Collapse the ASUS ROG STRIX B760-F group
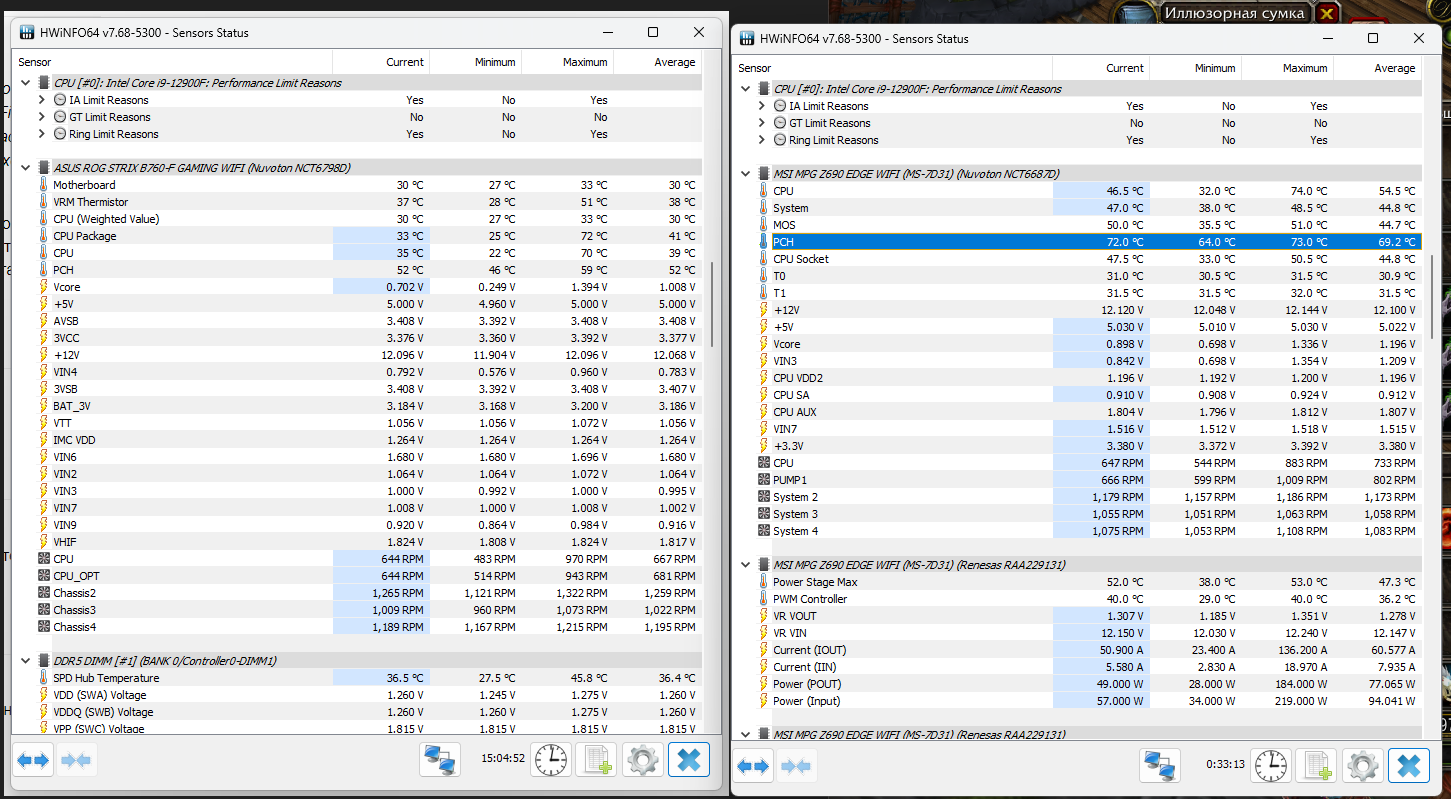This screenshot has width=1451, height=799. click(x=25, y=168)
